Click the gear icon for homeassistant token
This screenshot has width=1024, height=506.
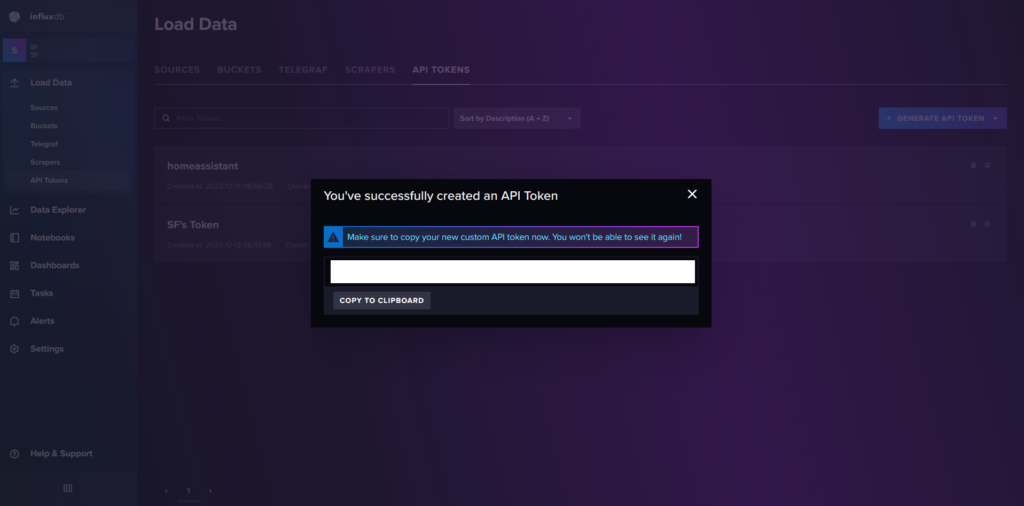pos(987,166)
